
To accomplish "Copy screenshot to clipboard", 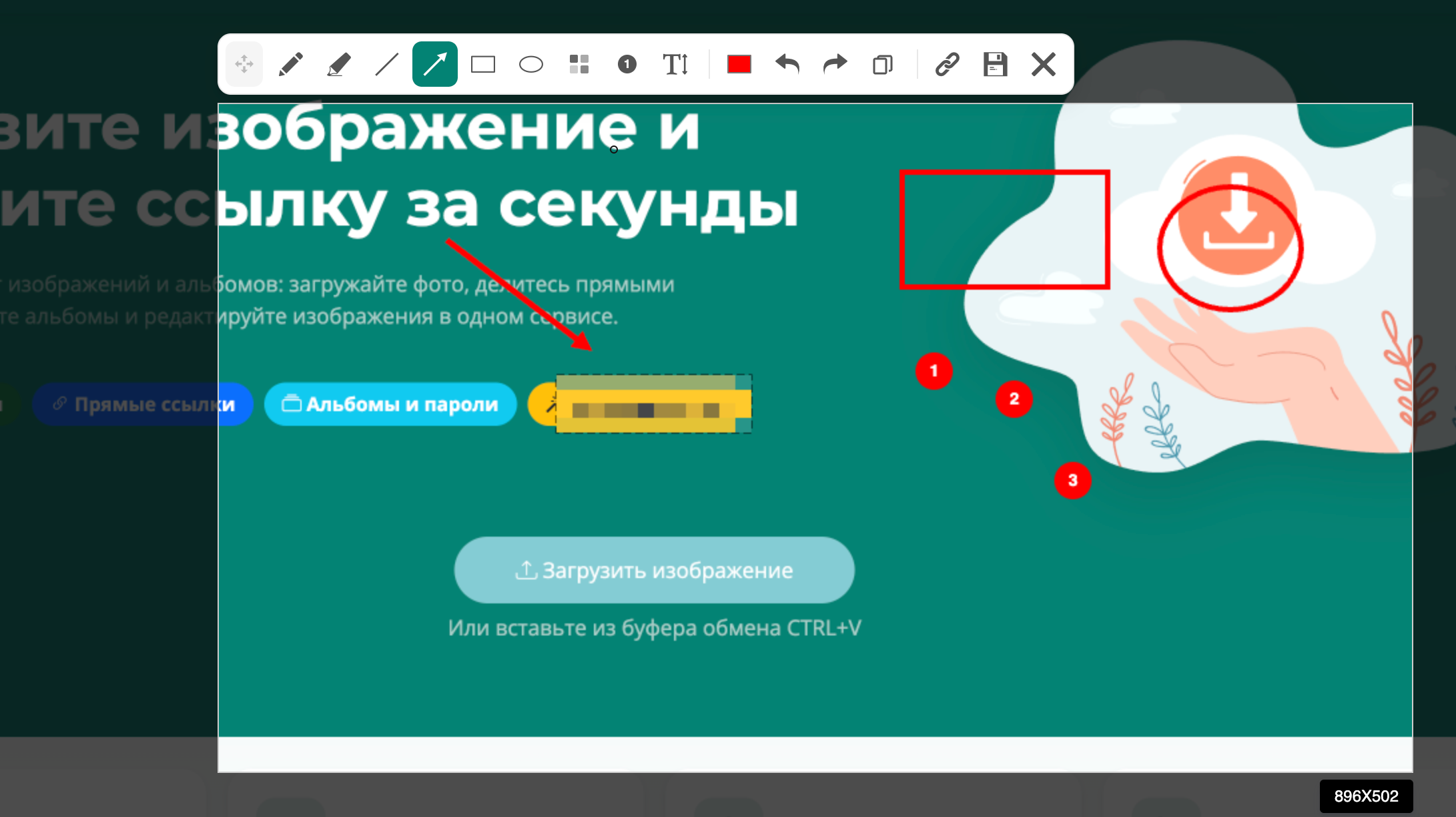I will [x=883, y=65].
